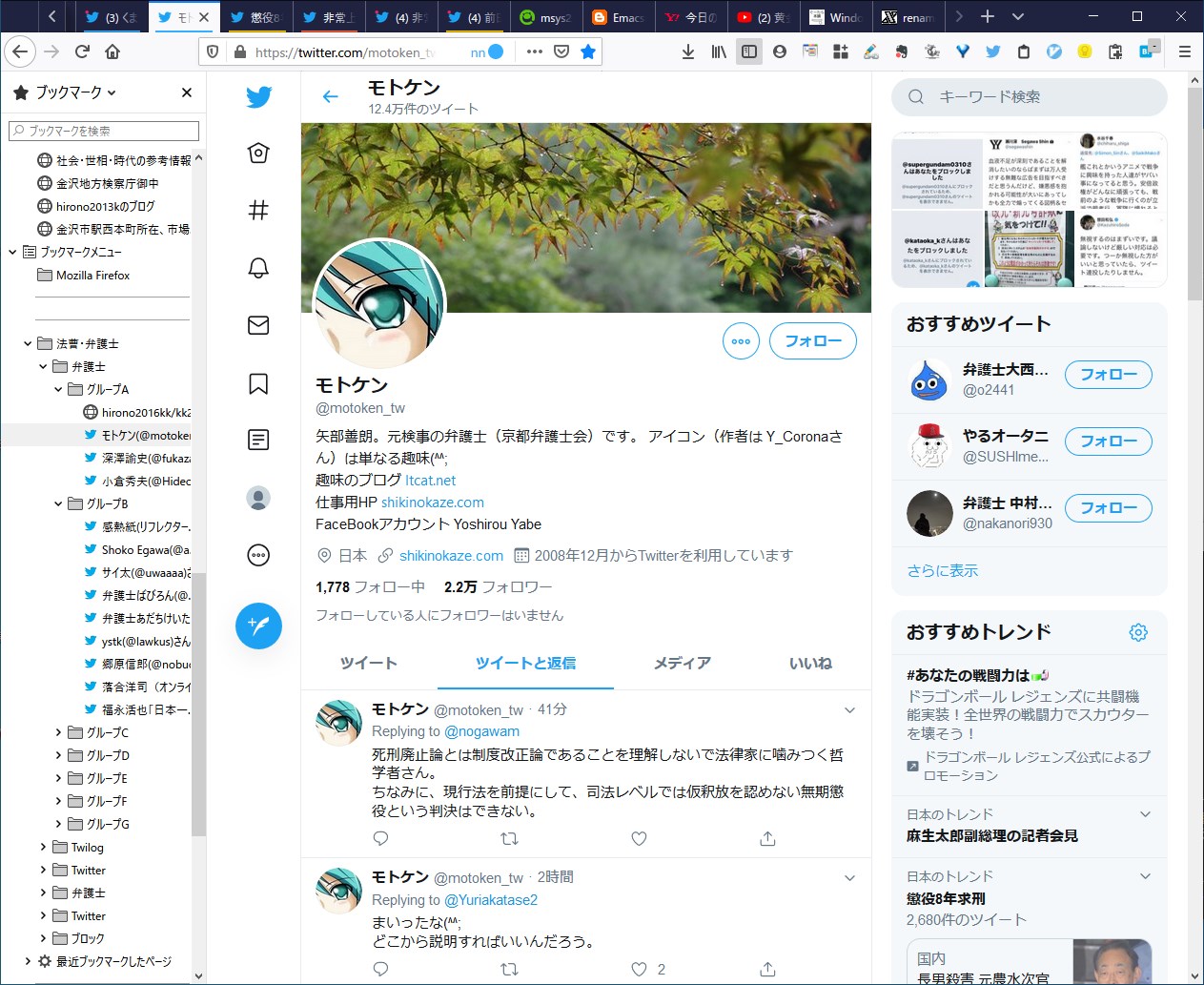1204x985 pixels.
Task: Collapse the 法曹・弁護士 folder
Action: (28, 343)
